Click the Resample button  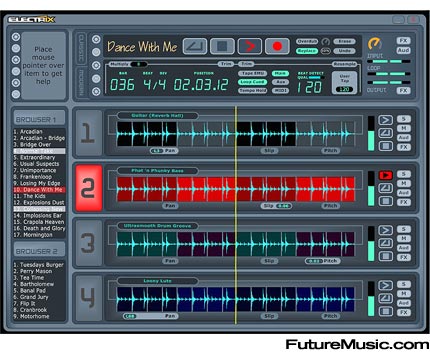345,64
